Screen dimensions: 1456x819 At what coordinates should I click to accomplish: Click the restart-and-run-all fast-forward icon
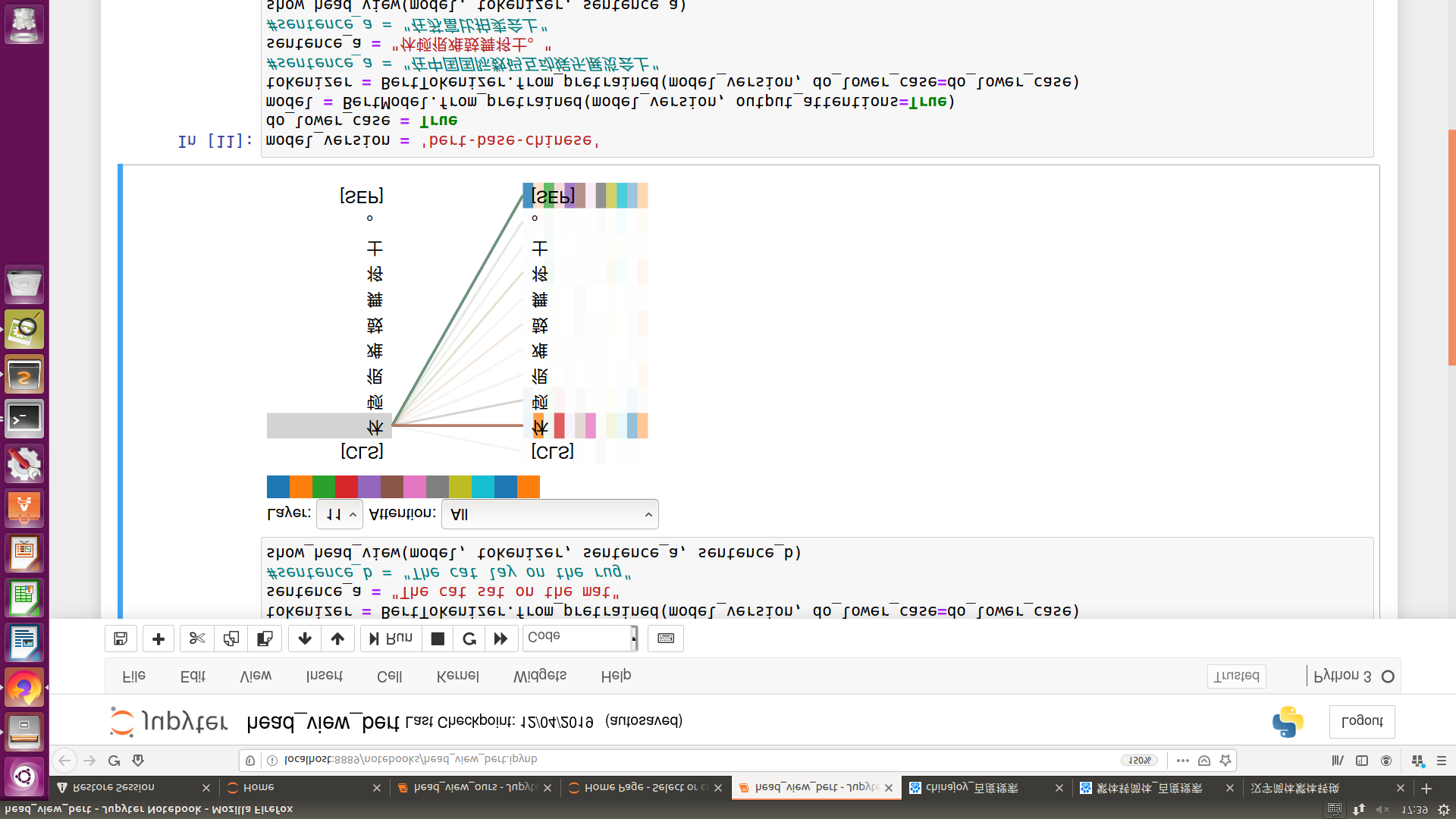click(500, 639)
